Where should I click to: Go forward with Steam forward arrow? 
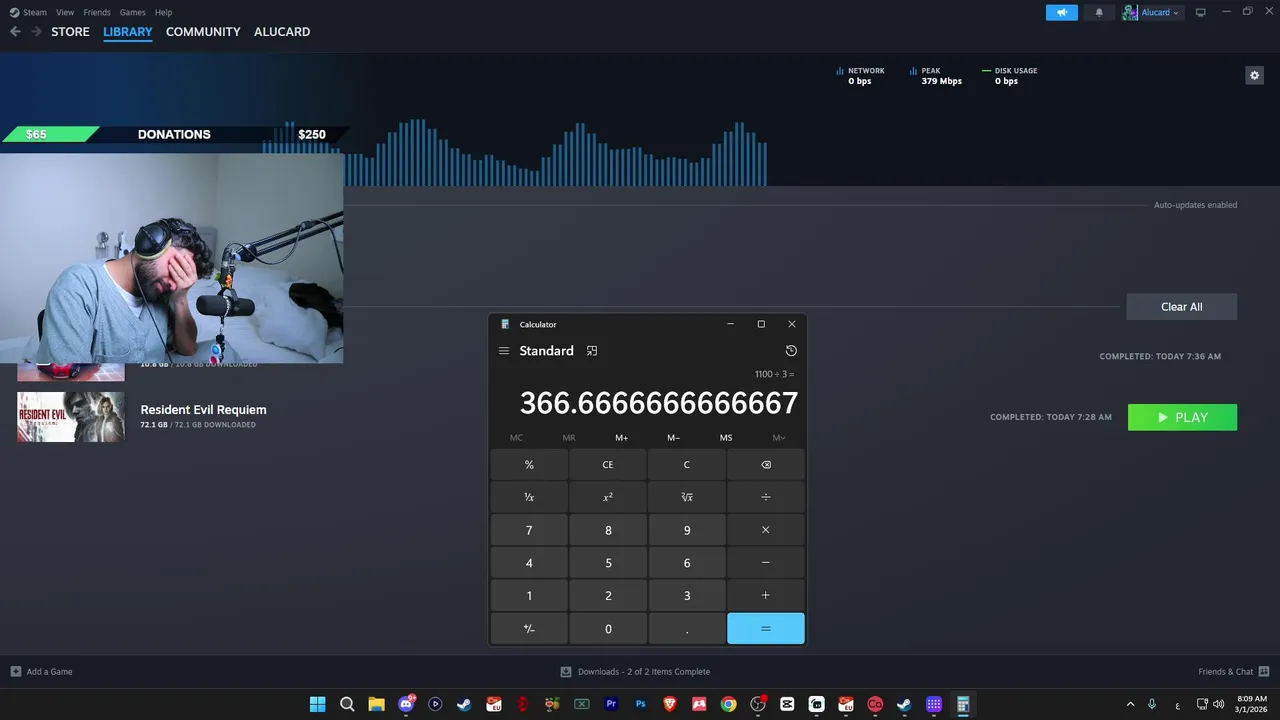click(36, 32)
